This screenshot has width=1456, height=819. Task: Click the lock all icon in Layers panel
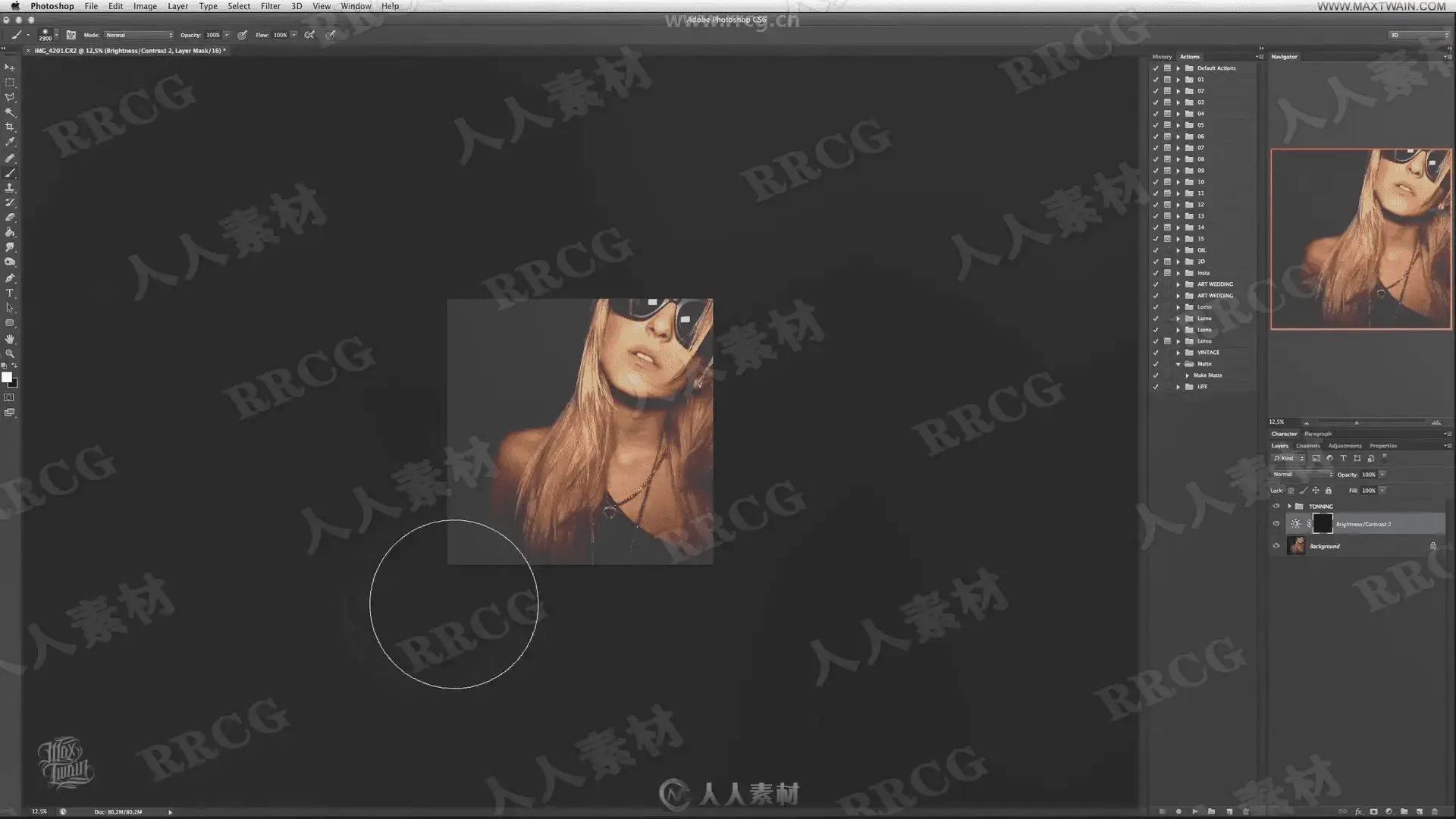tap(1329, 491)
